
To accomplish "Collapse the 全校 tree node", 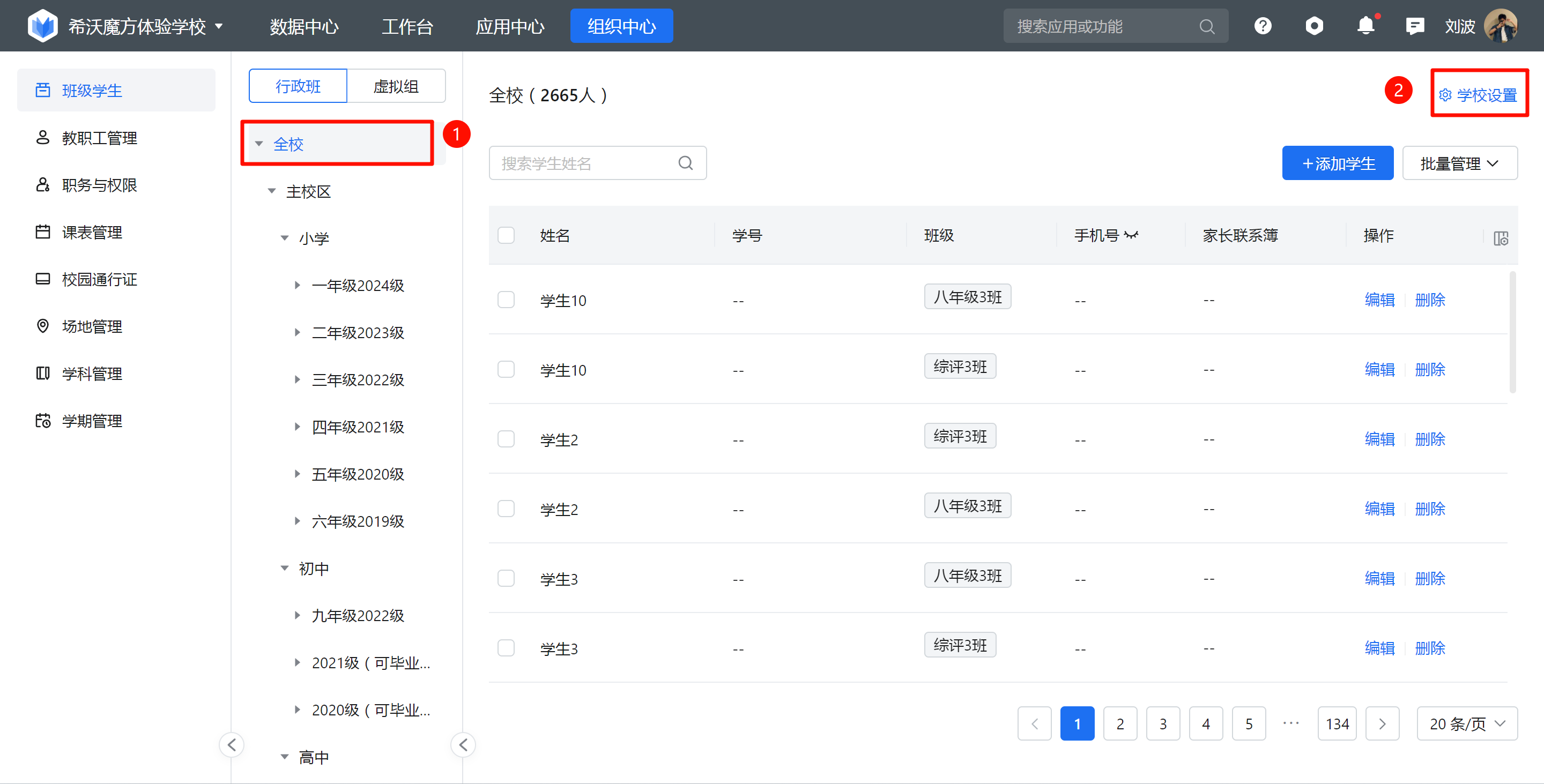I will (x=259, y=144).
